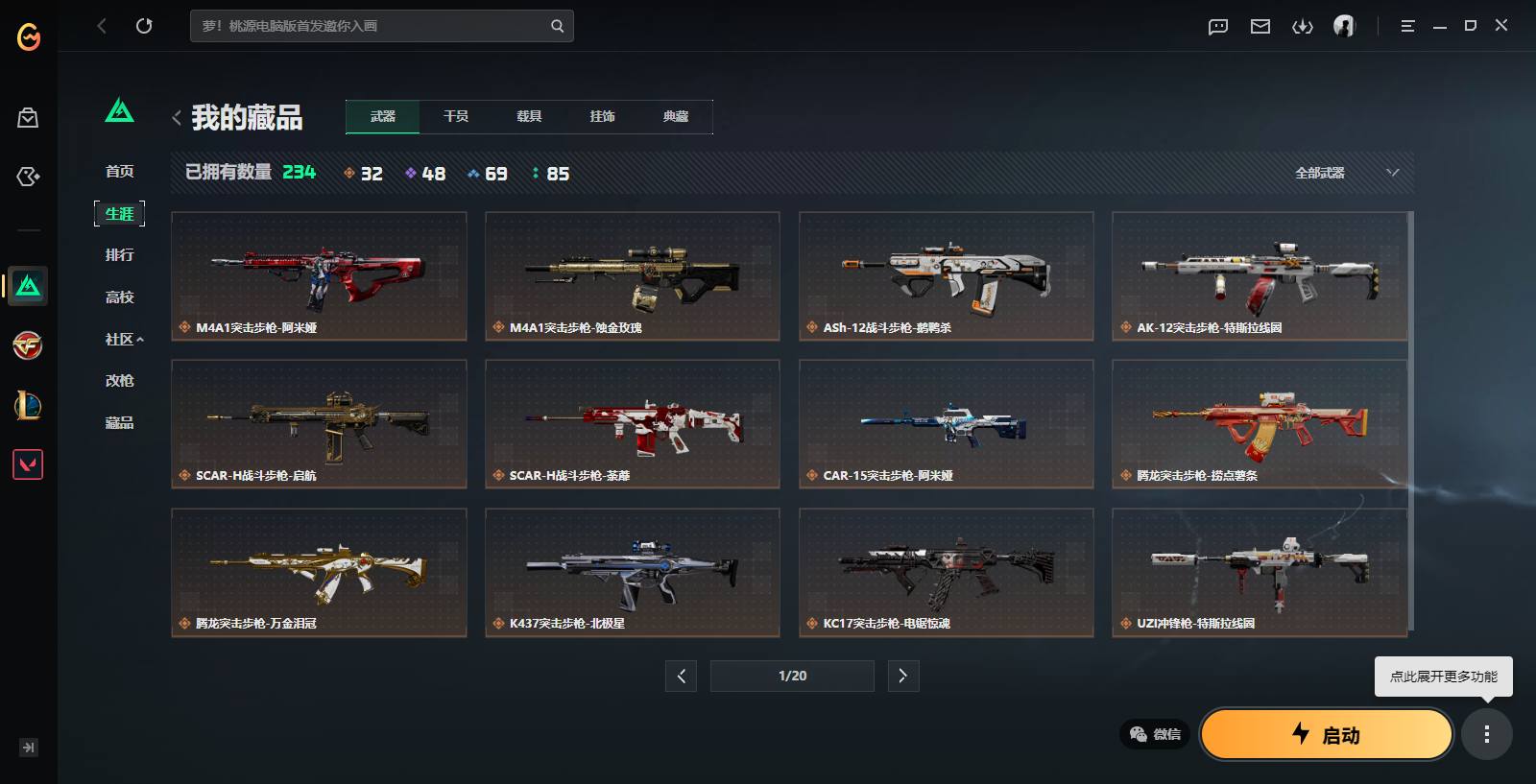Expand the 社区 menu section

125,339
